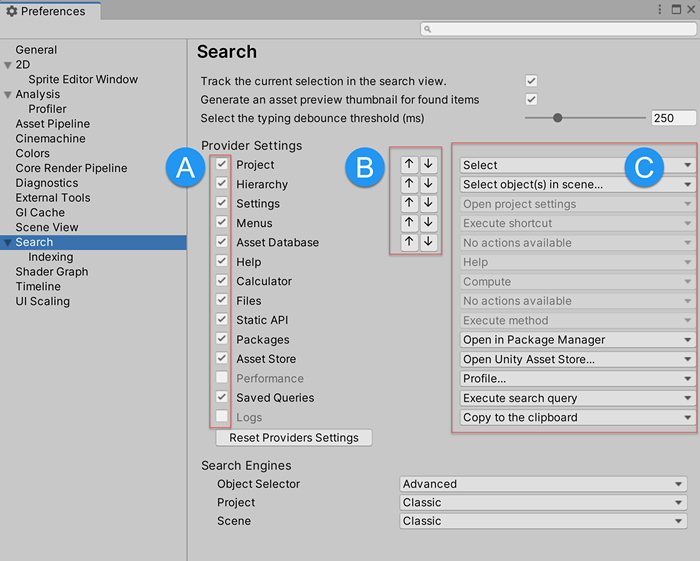
Task: Move Menus provider up
Action: (x=409, y=222)
